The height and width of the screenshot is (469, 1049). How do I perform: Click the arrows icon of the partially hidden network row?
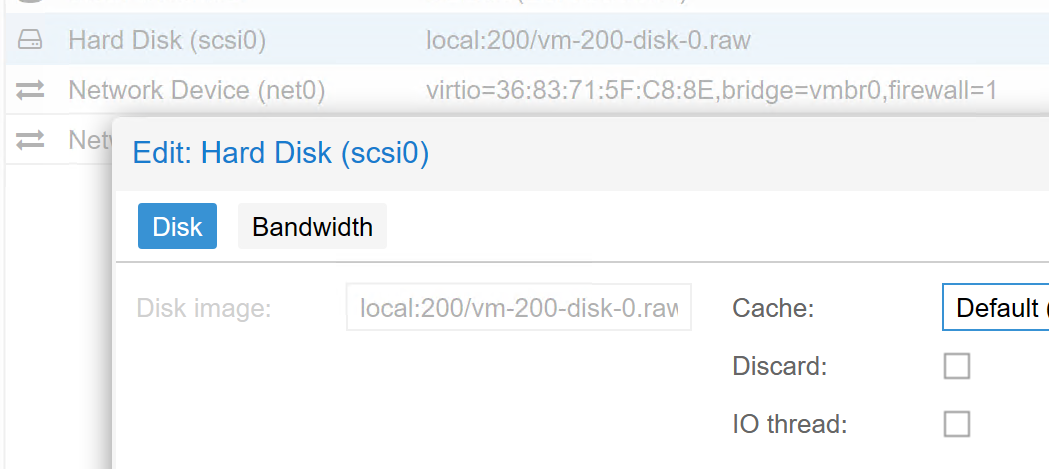[x=30, y=141]
